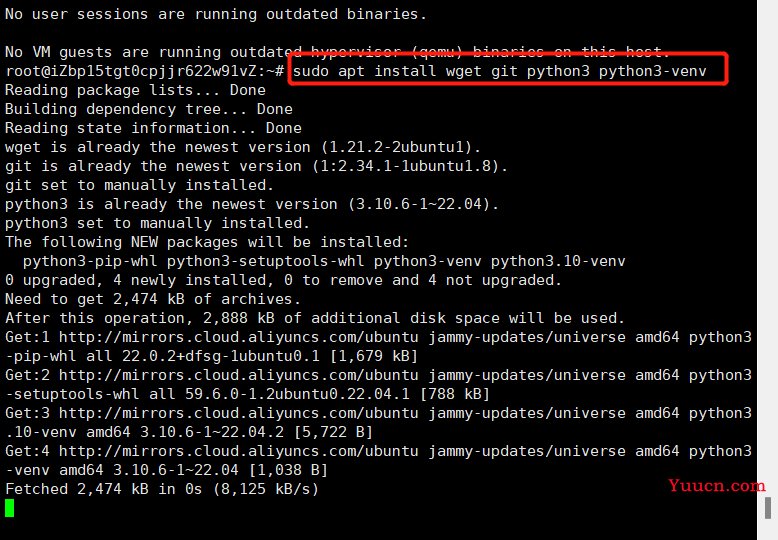
Task: Click 'python3 set to manually installed.' line
Action: (157, 223)
